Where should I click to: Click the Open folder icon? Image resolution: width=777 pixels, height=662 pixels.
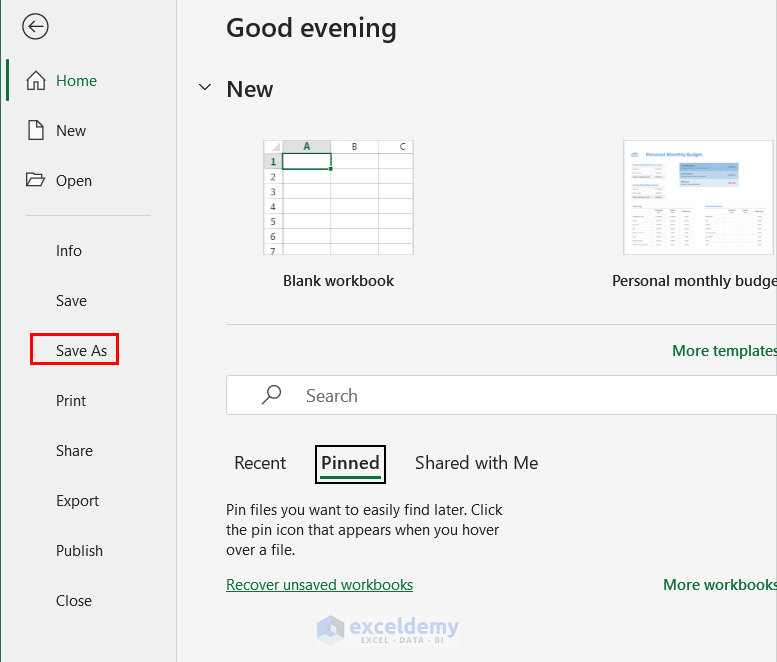[35, 179]
